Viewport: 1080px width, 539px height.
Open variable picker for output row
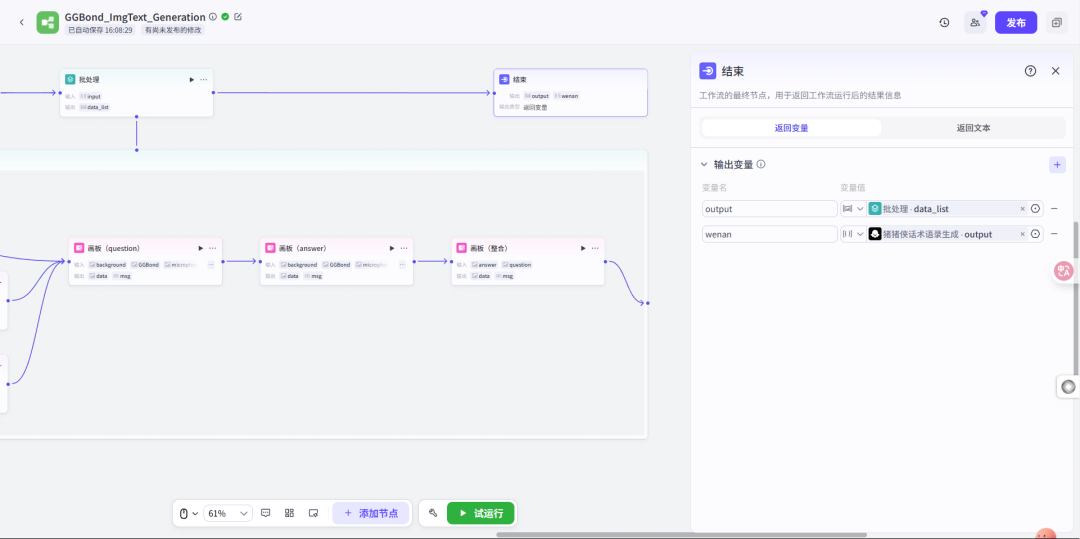[x=1035, y=209]
